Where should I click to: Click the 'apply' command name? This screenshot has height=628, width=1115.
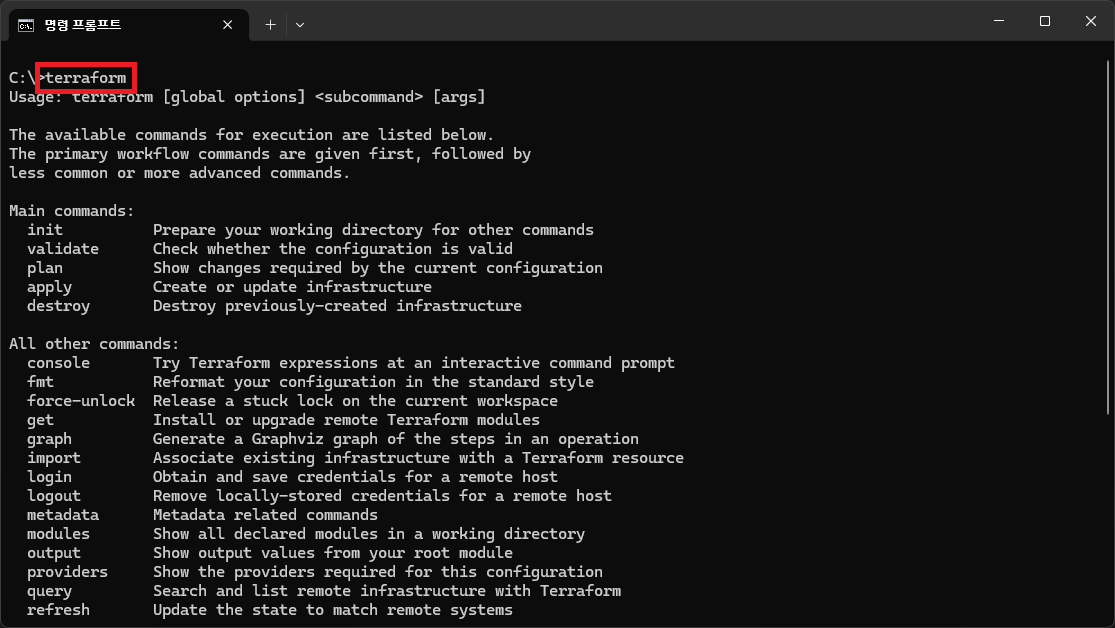49,287
